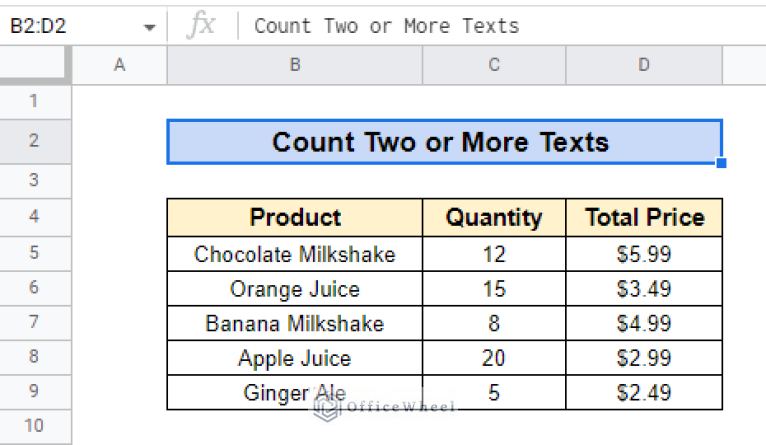
Task: Click the blue fill handle on title cell
Action: tap(721, 163)
